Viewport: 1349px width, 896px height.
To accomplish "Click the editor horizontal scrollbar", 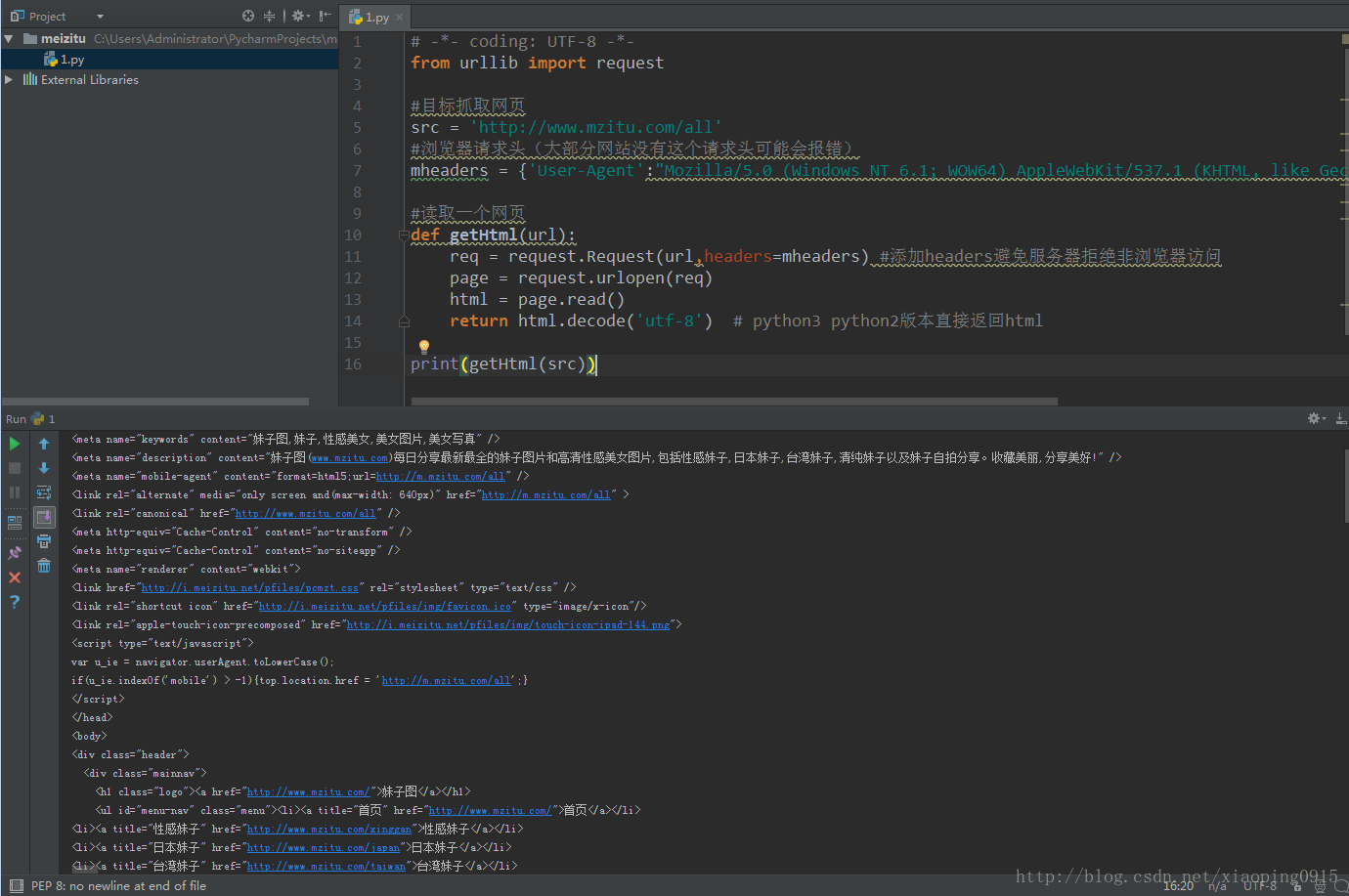I will (734, 401).
